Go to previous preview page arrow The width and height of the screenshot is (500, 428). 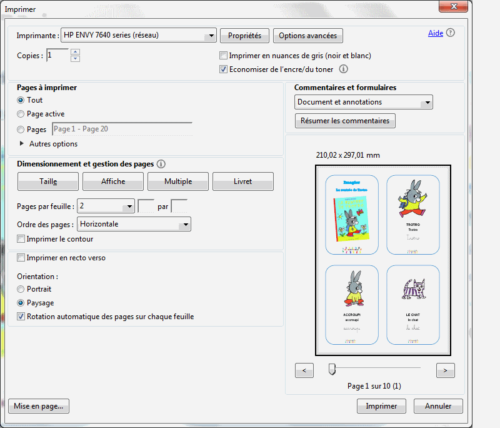point(304,370)
